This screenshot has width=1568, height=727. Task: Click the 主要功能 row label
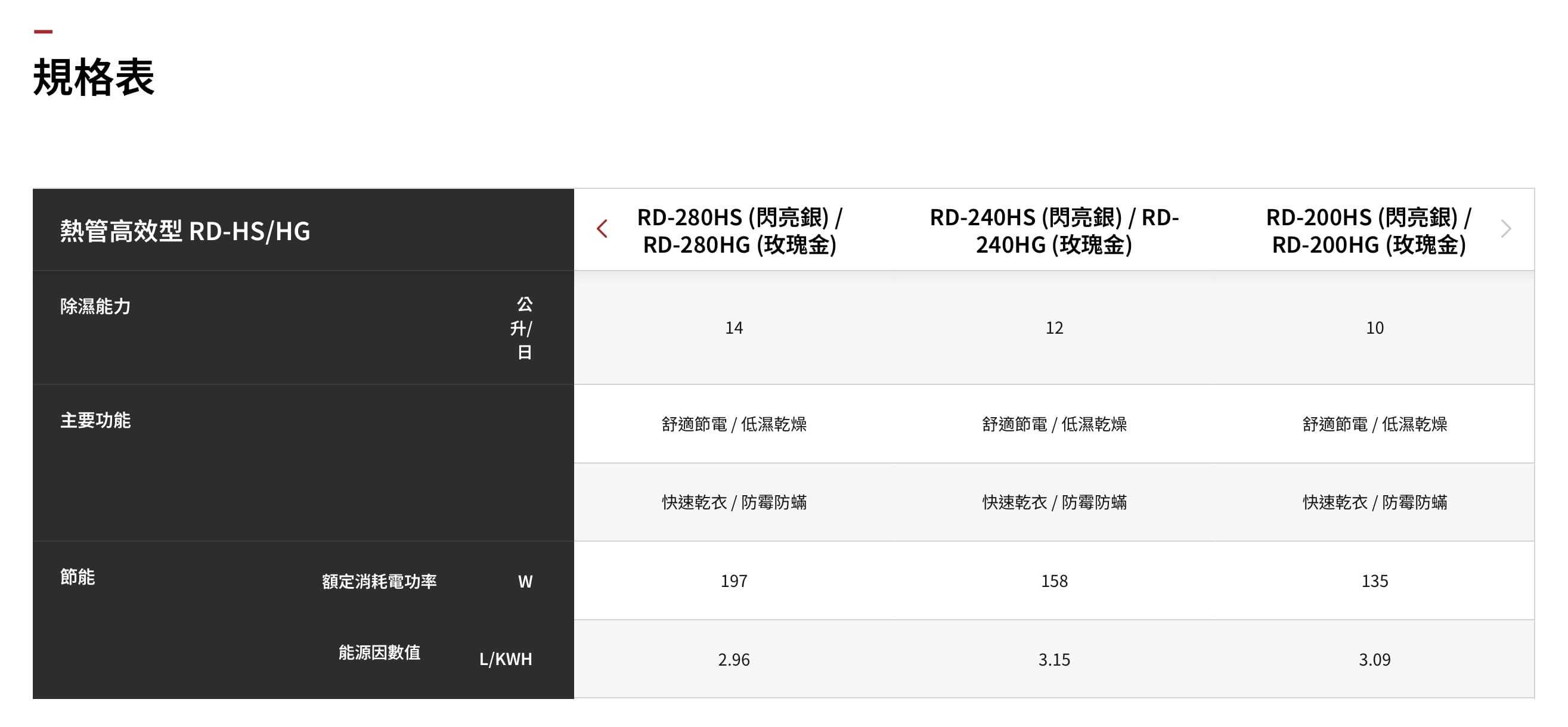[95, 420]
